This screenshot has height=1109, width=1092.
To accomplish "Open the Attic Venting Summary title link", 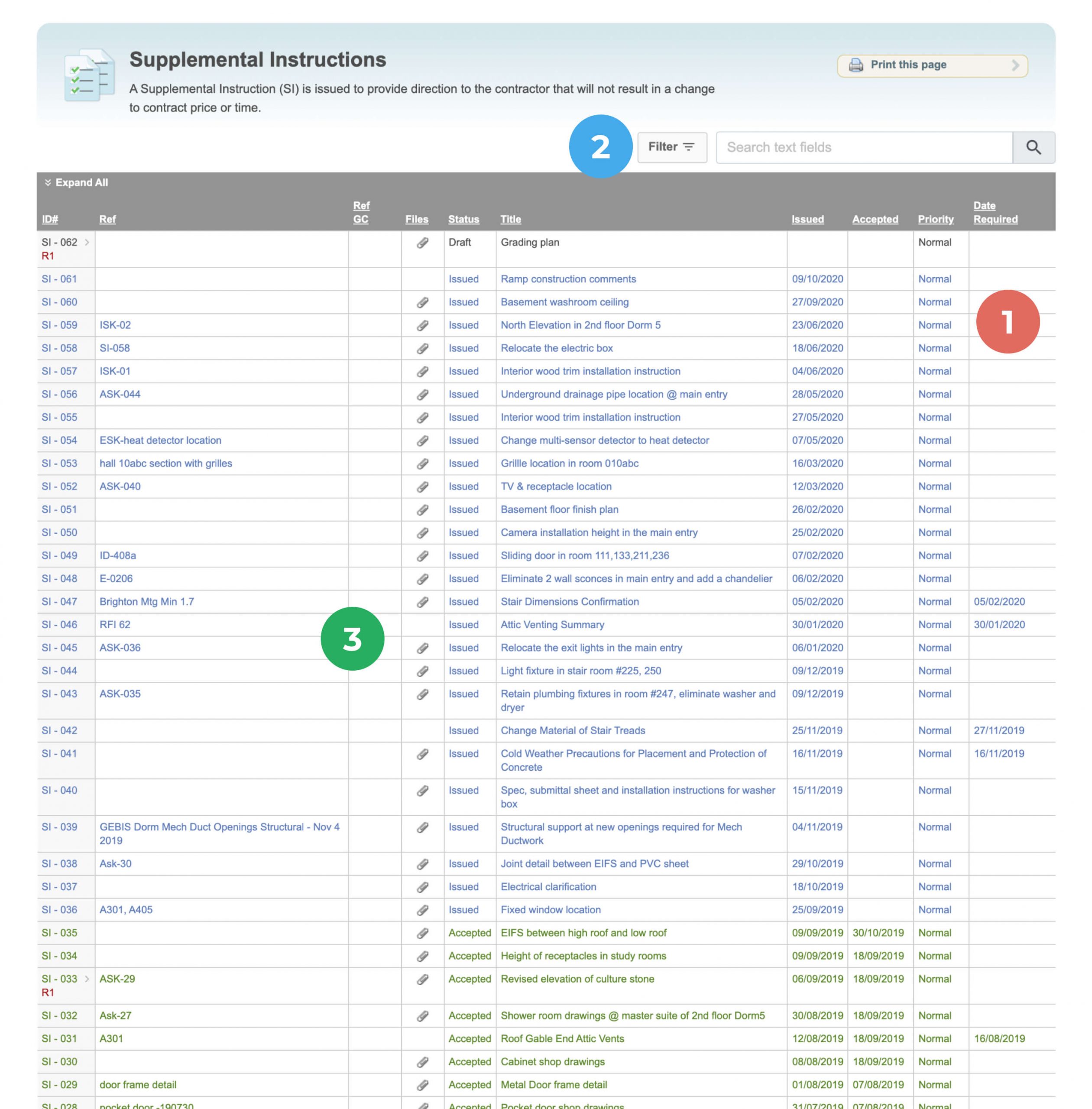I will 552,625.
